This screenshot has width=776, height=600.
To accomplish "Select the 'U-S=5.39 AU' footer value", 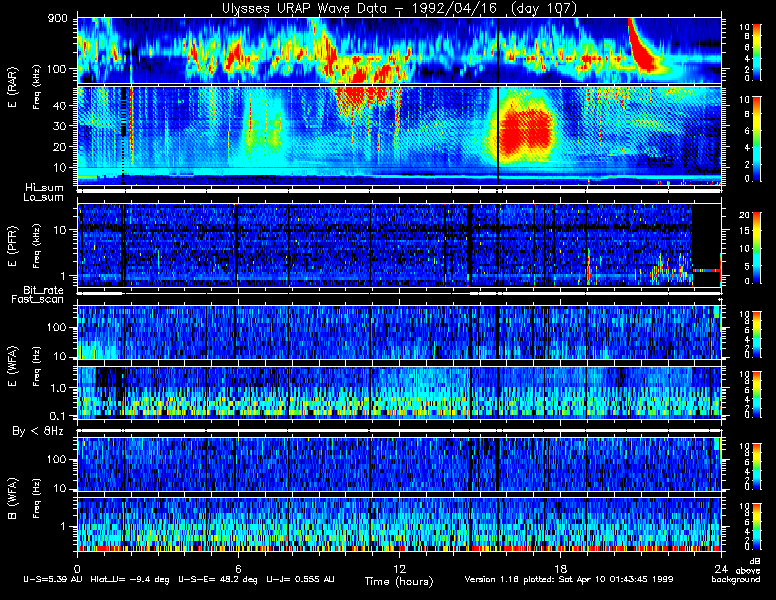I will point(53,579).
